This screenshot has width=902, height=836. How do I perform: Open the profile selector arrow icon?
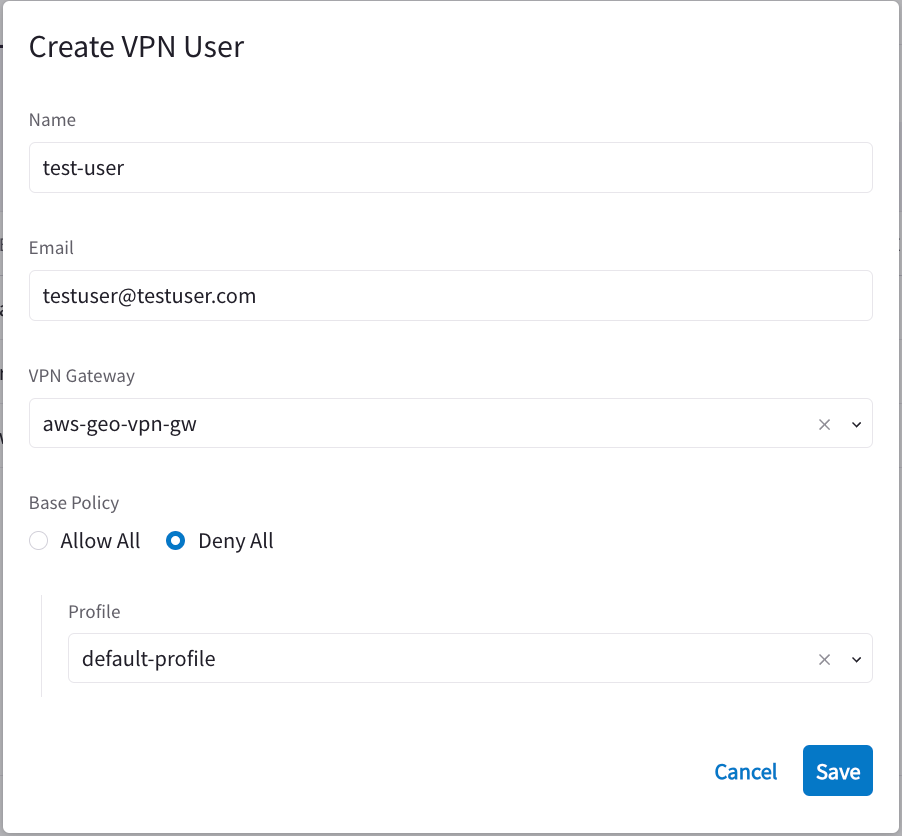point(856,658)
